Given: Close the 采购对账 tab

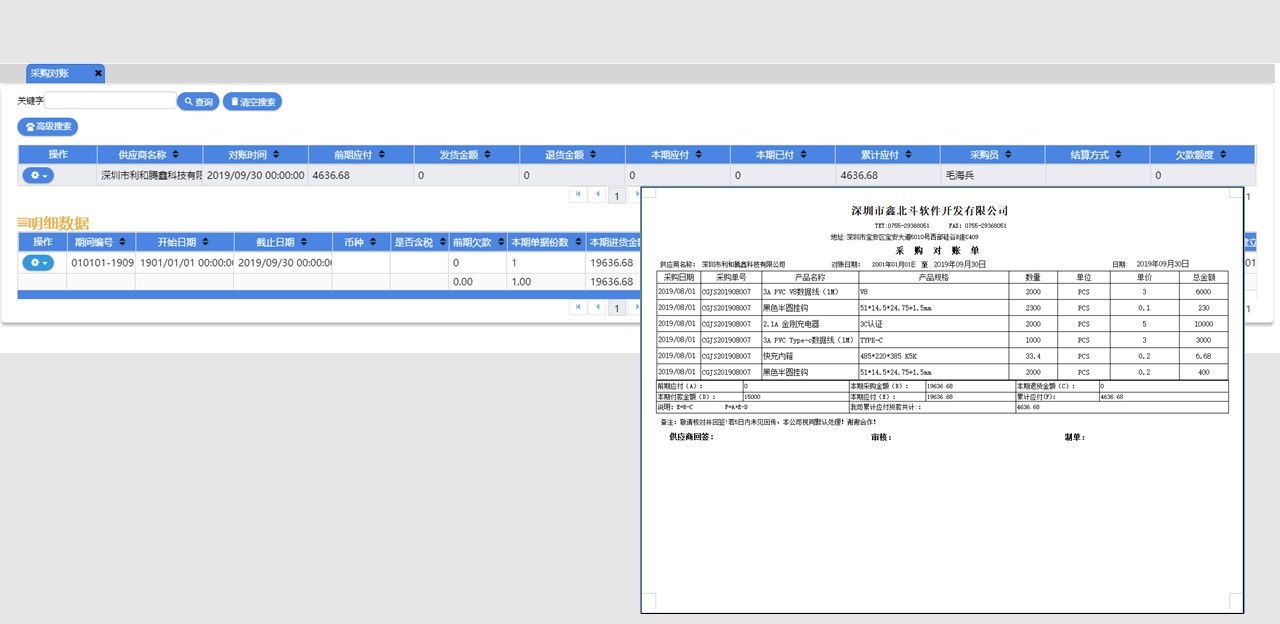Looking at the screenshot, I should [x=98, y=74].
